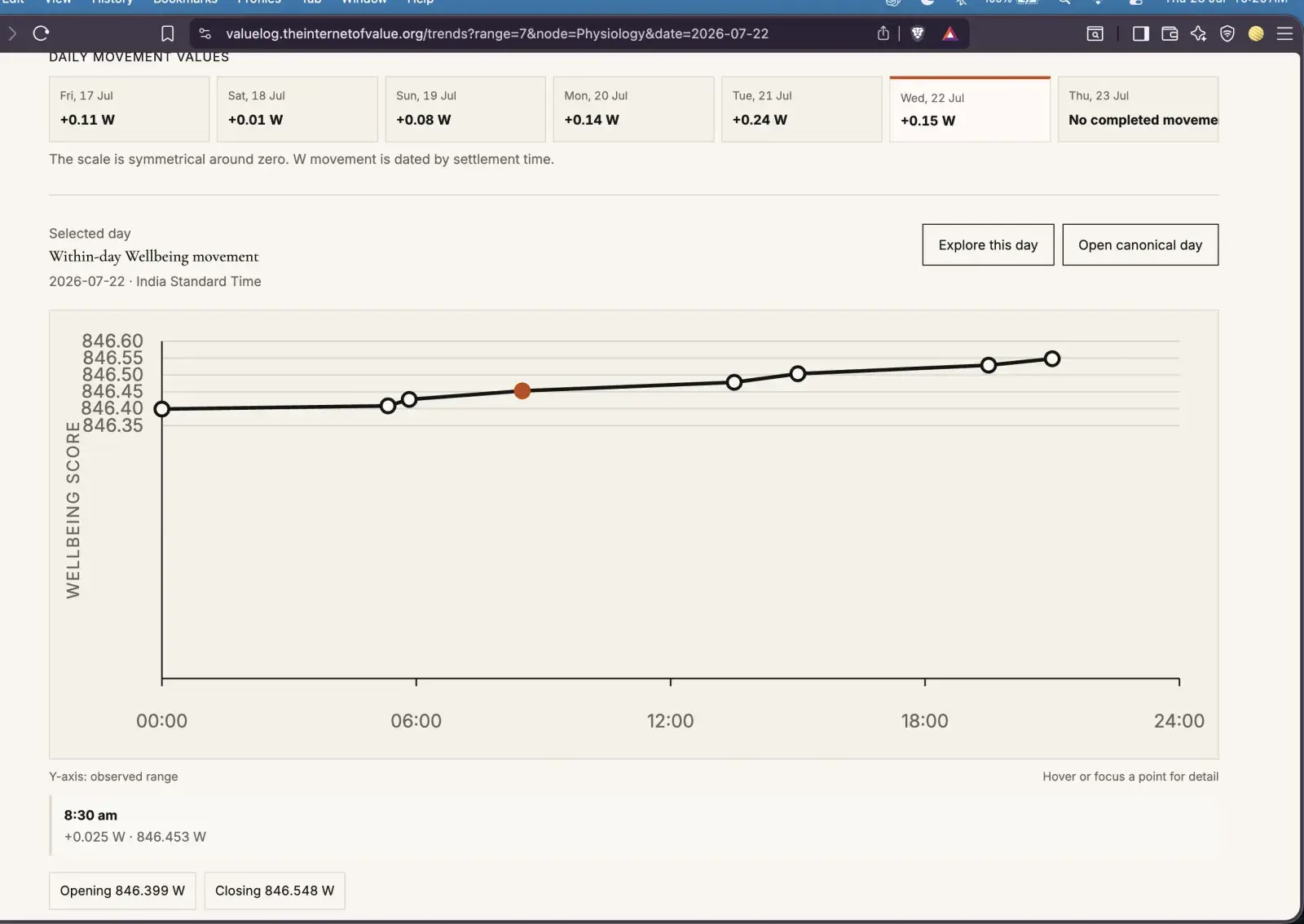Click the '24:00' x-axis label

[1179, 721]
